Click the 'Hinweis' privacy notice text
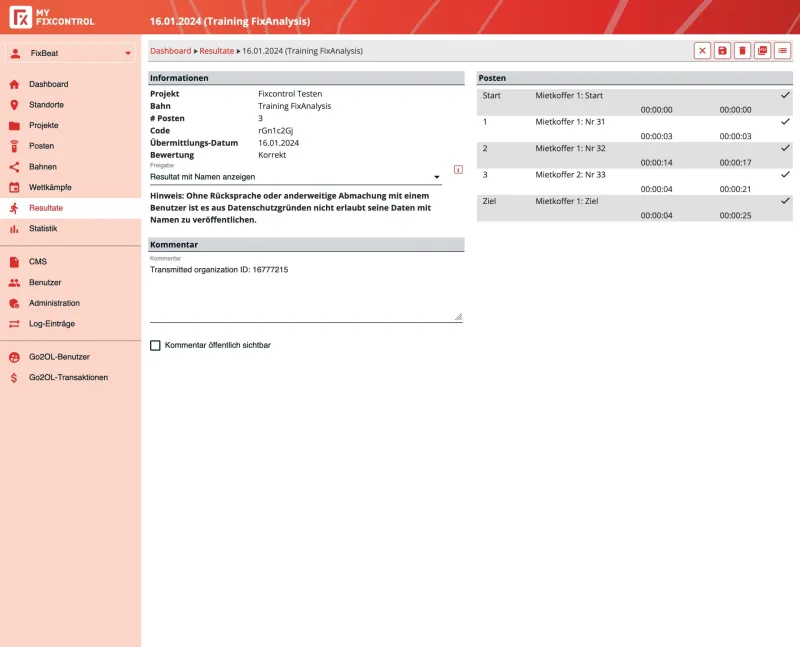 [x=291, y=208]
